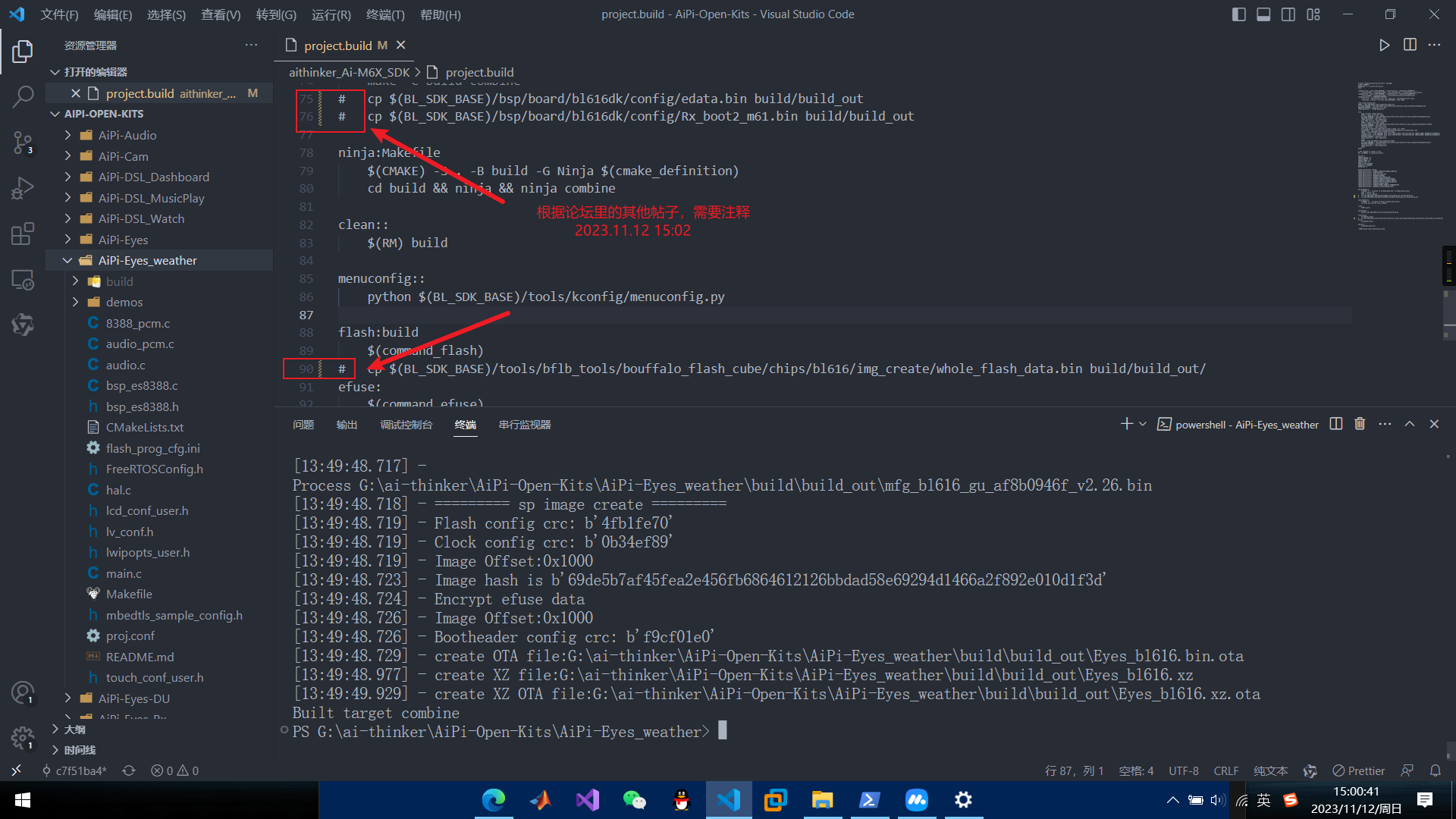This screenshot has width=1456, height=819.
Task: Open remote window indicator in status bar
Action: point(16,770)
